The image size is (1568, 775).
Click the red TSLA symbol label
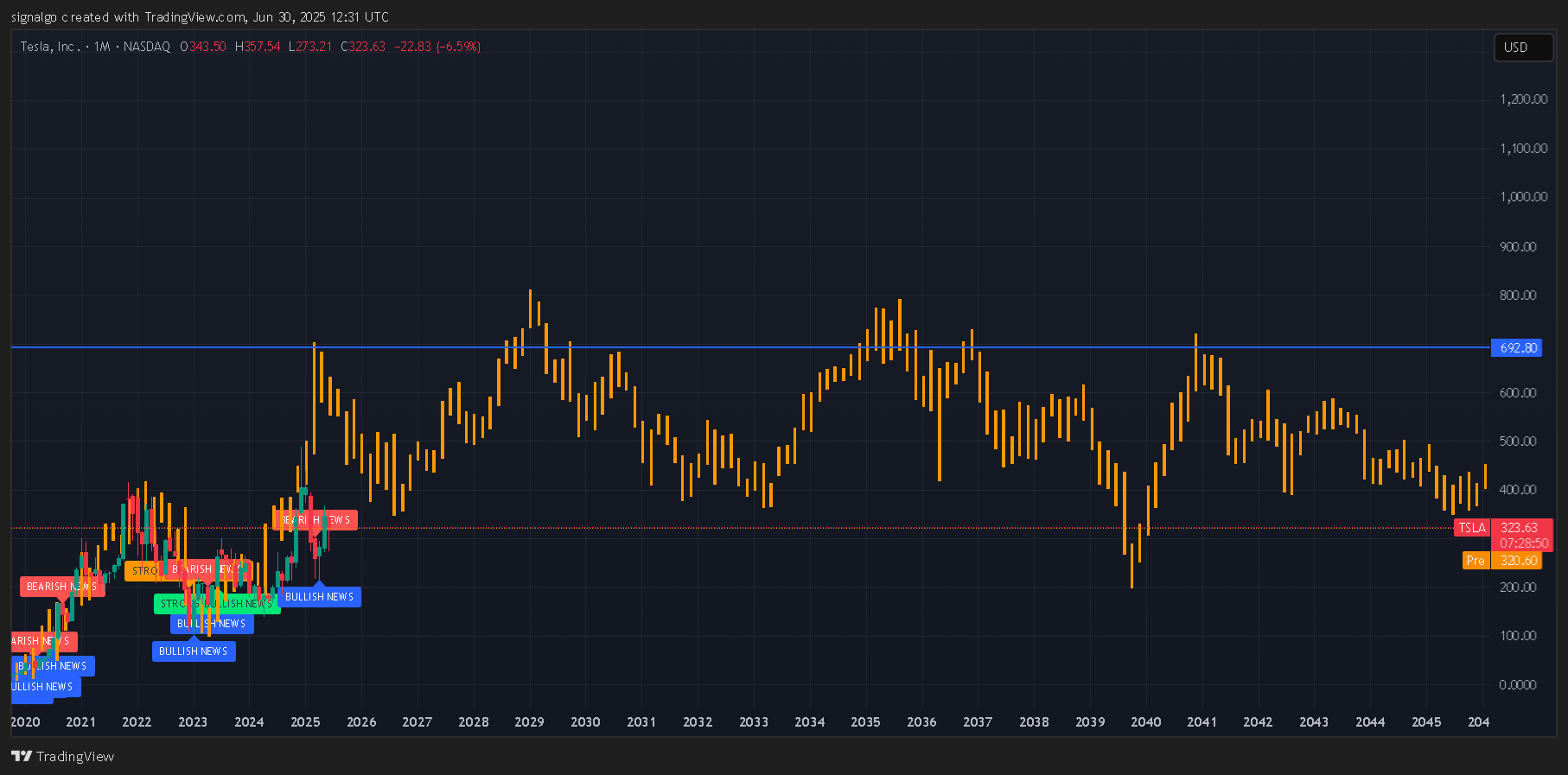click(1472, 528)
